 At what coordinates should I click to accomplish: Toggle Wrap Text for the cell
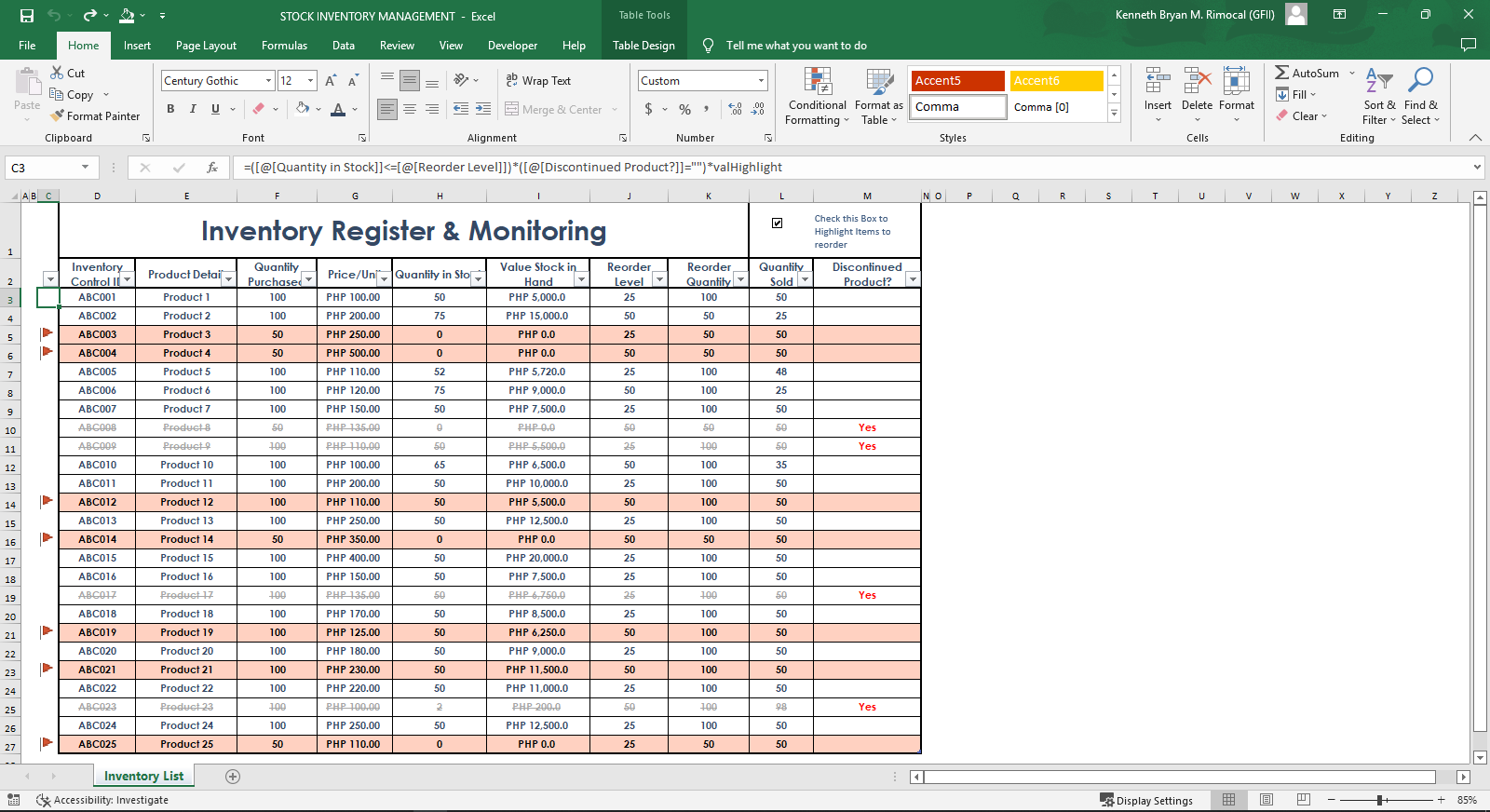point(538,81)
